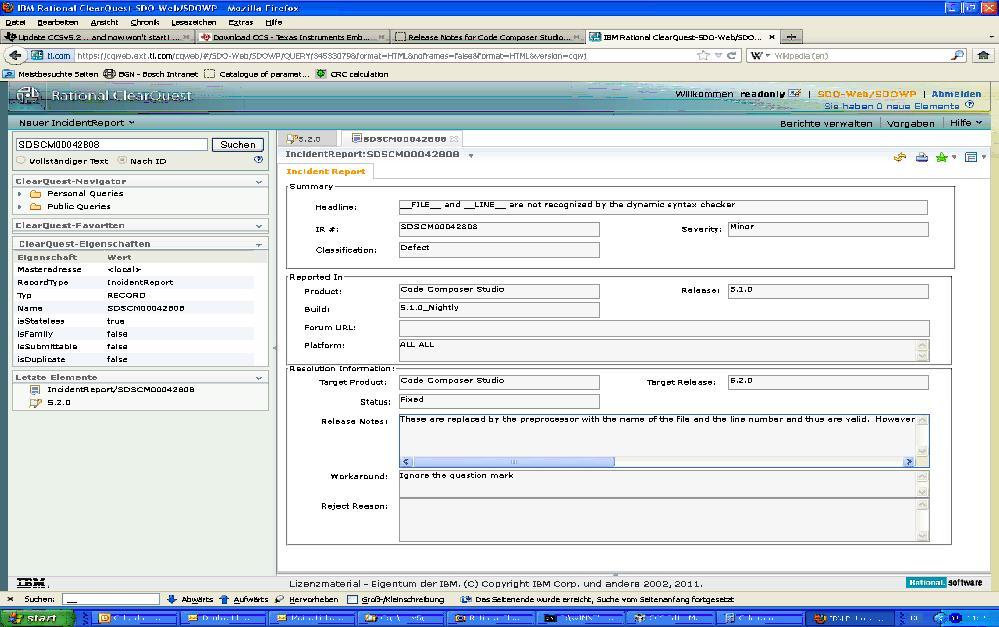Click the Firefox find bar input field

coord(111,599)
